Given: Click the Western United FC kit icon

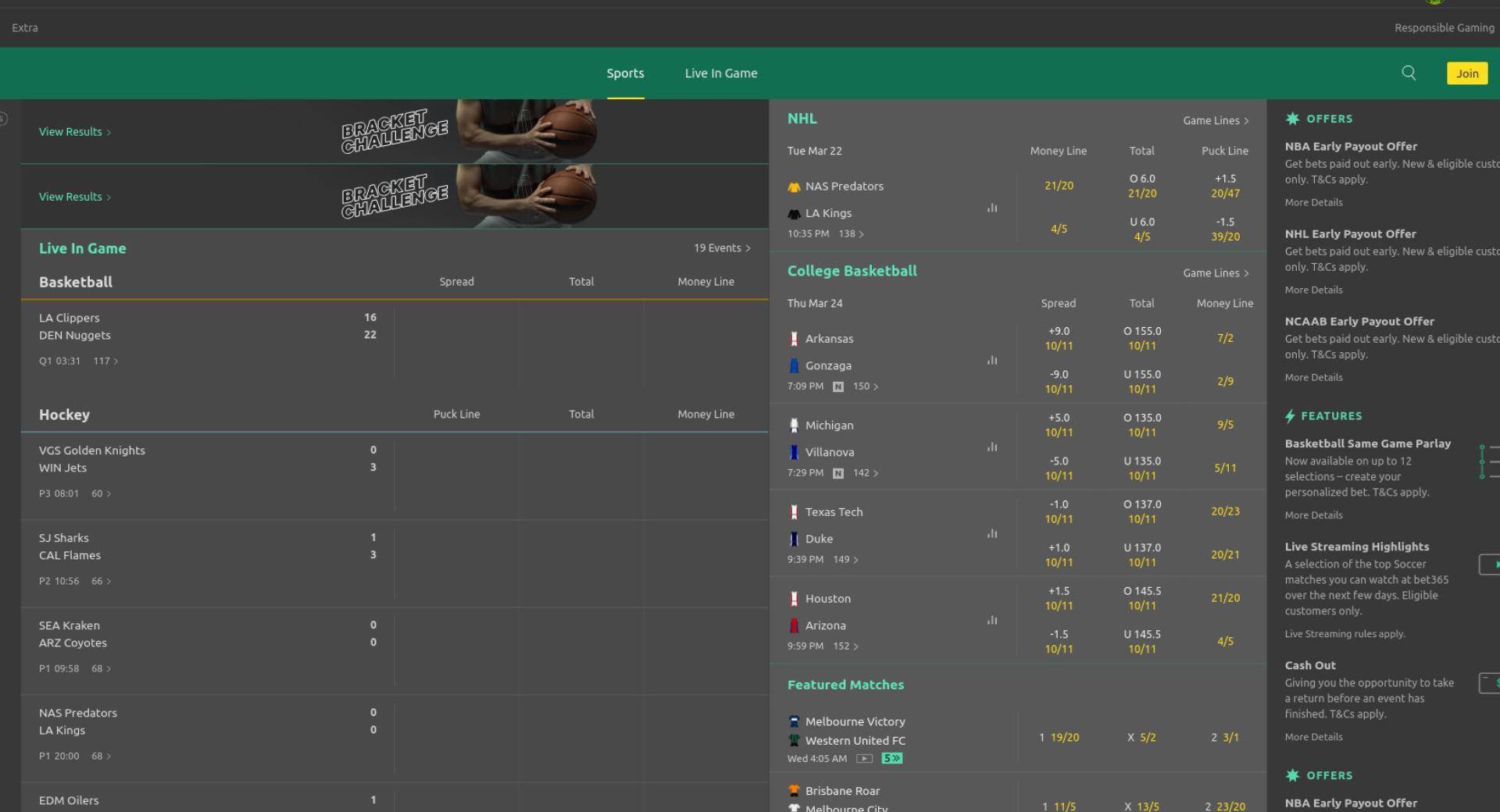Looking at the screenshot, I should pyautogui.click(x=794, y=740).
